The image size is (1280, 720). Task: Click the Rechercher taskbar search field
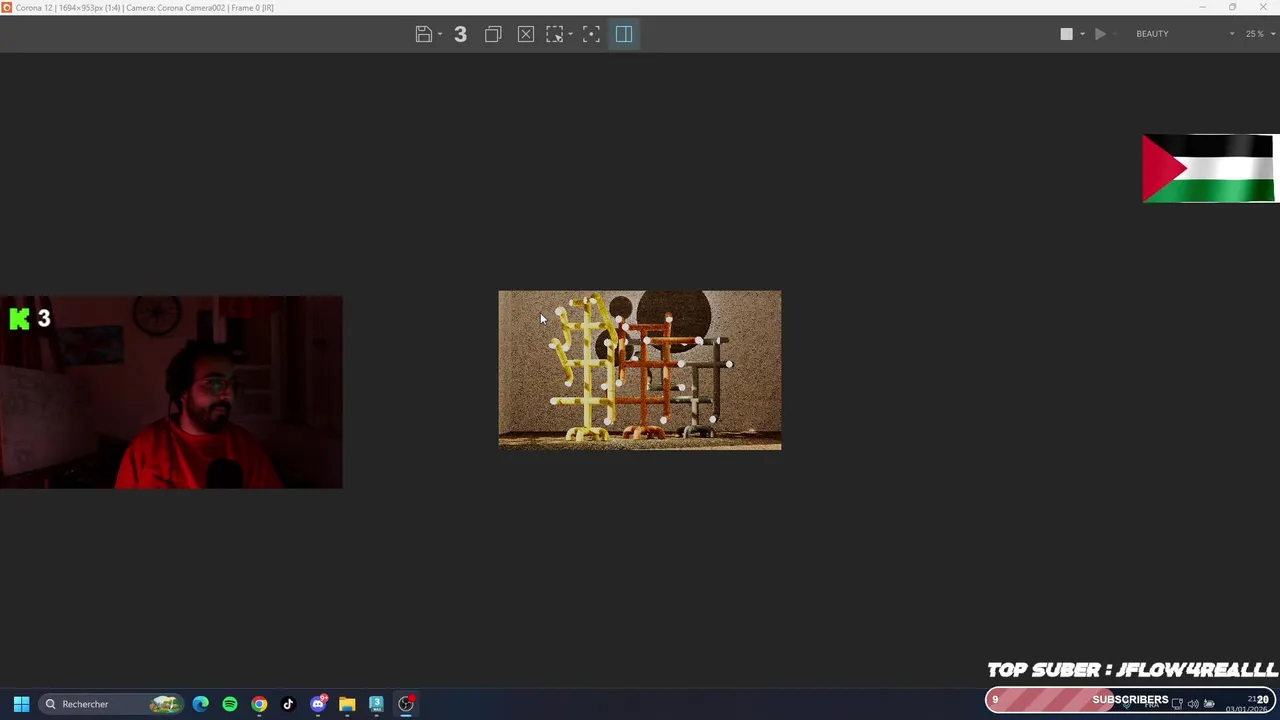click(111, 704)
